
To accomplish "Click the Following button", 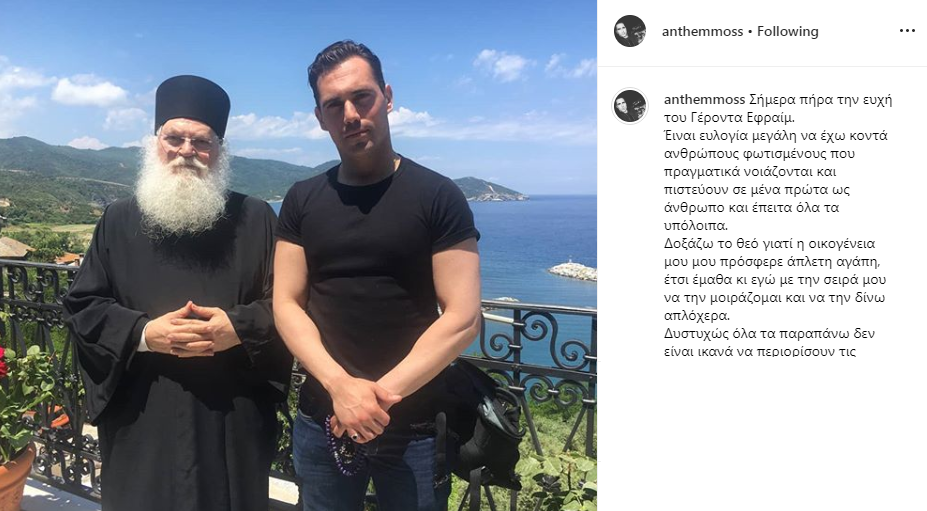I will [787, 31].
